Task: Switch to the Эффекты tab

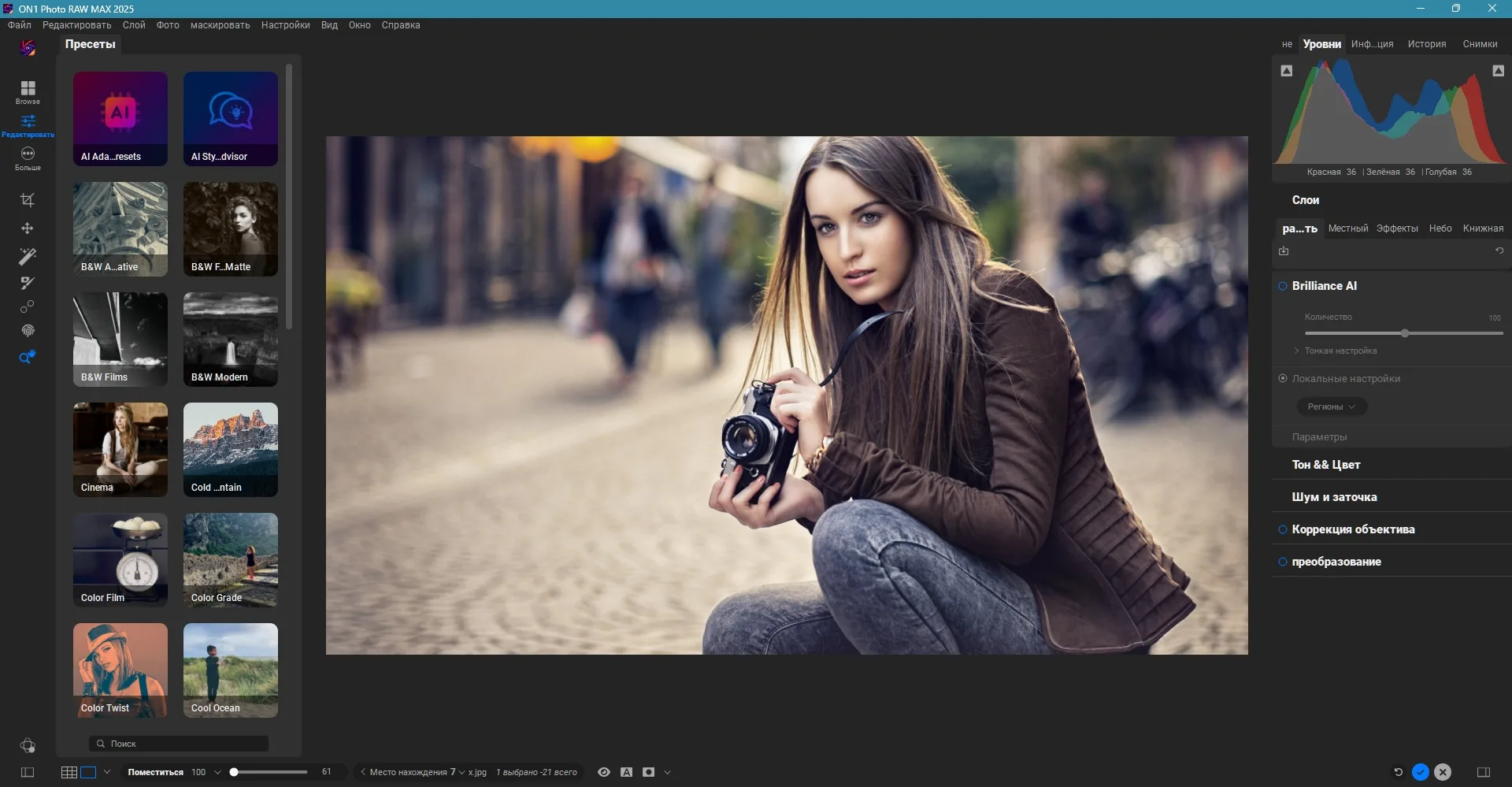Action: click(1397, 228)
